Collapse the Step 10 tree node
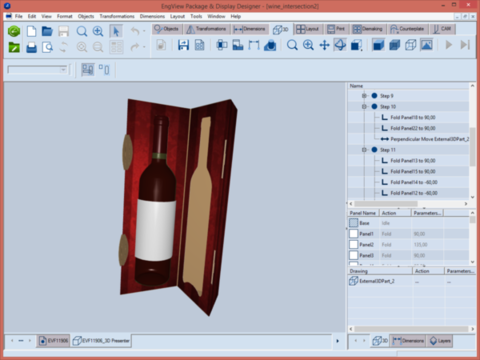 click(364, 107)
